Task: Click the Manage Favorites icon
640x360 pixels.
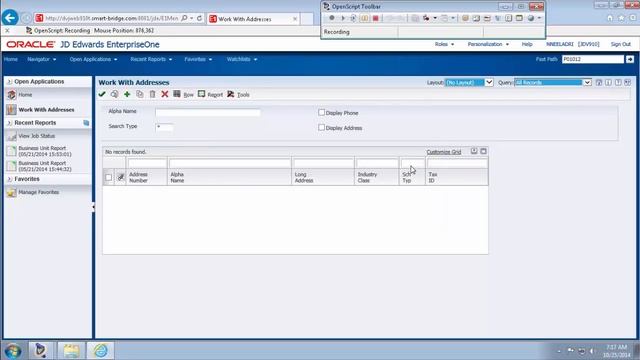Action: [11, 192]
